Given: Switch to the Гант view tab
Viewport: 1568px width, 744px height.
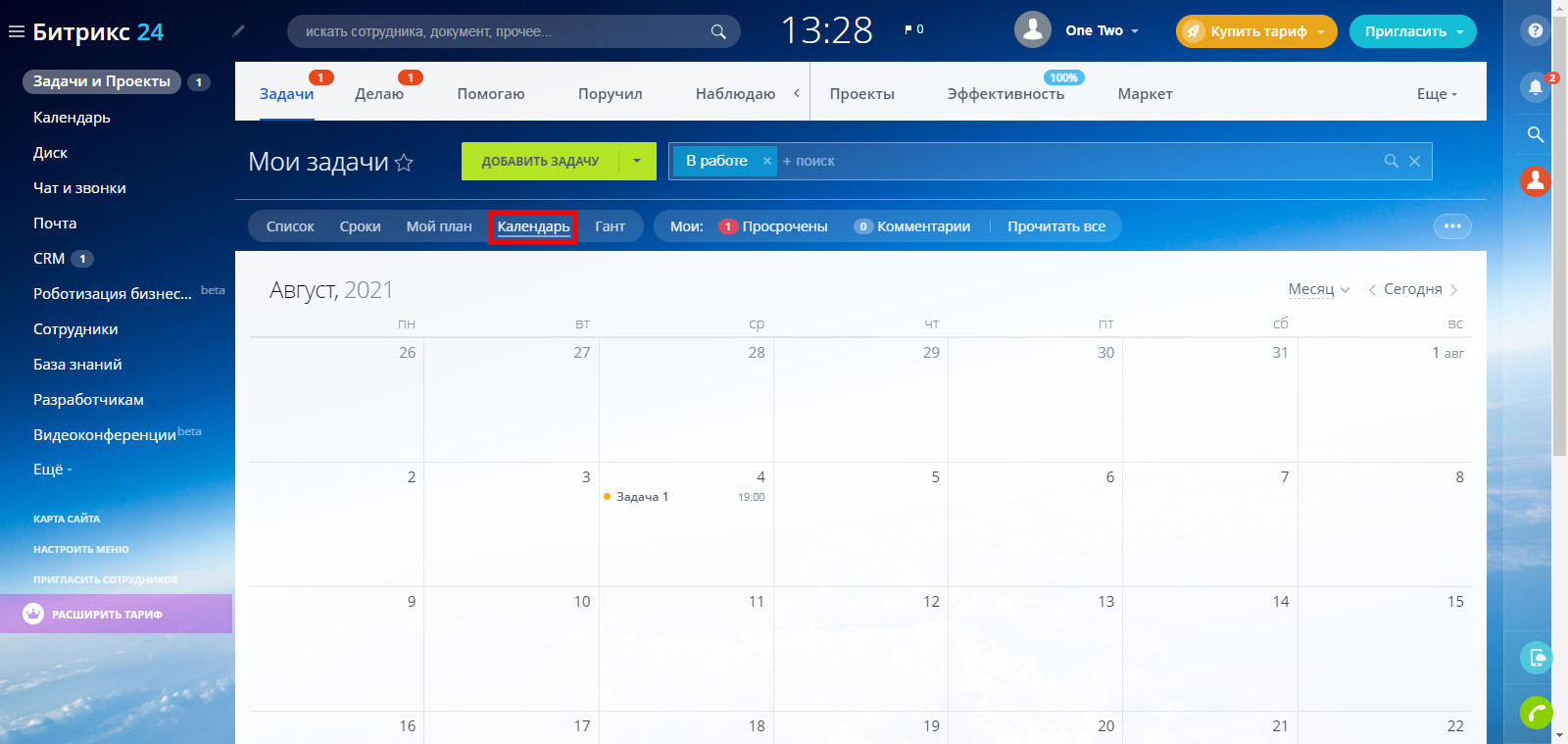Looking at the screenshot, I should [610, 226].
